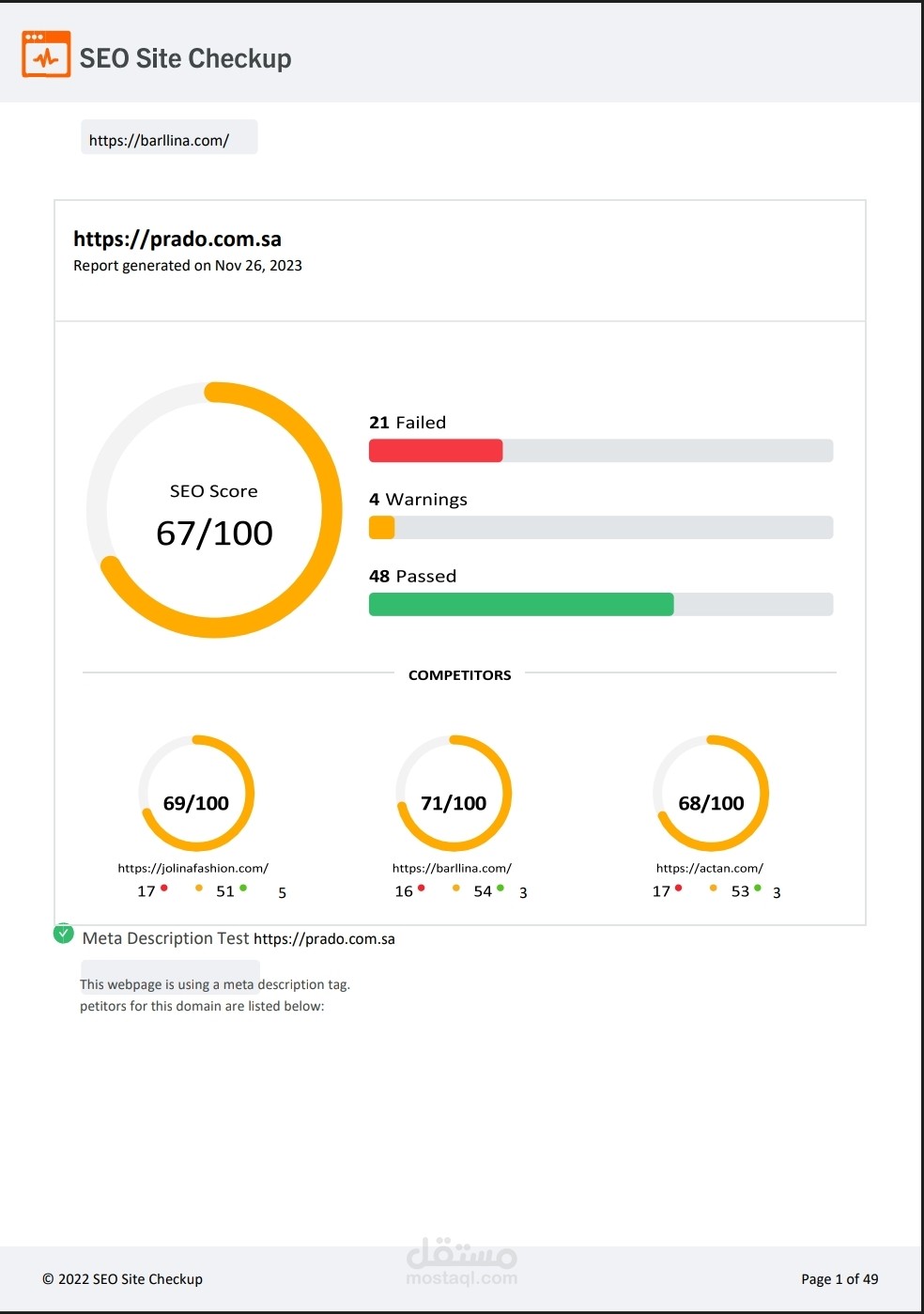
Task: Open the https://jolinafashion.com/ competitor link
Action: (x=193, y=869)
